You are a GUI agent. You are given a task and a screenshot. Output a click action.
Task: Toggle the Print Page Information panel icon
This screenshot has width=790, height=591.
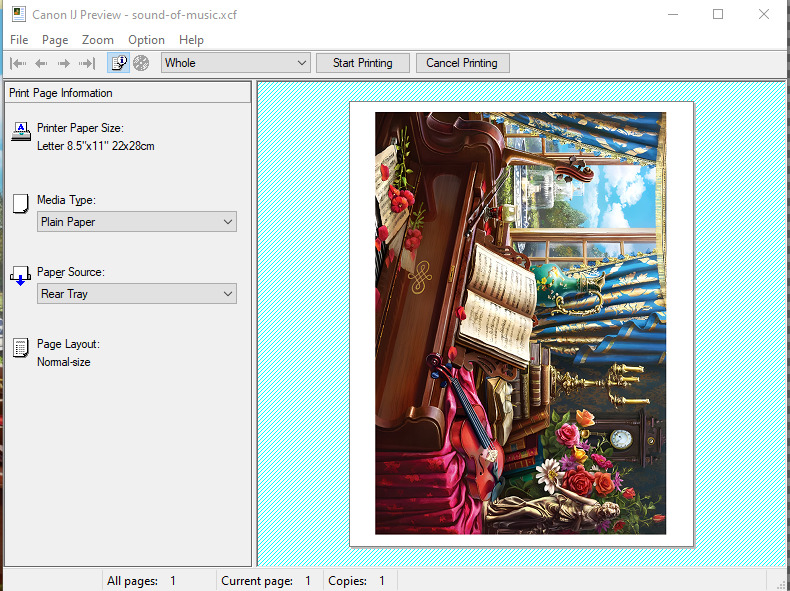[119, 63]
